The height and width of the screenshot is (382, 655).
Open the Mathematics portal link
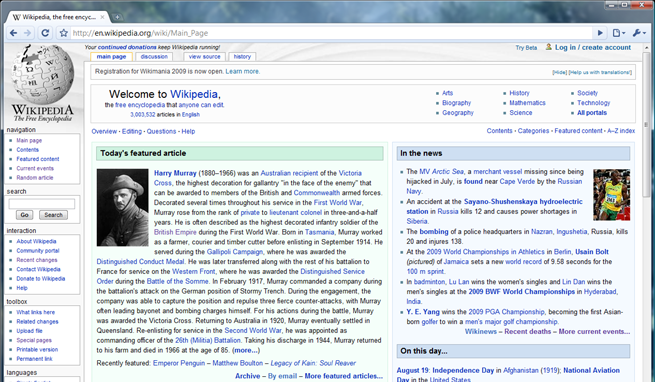(527, 103)
